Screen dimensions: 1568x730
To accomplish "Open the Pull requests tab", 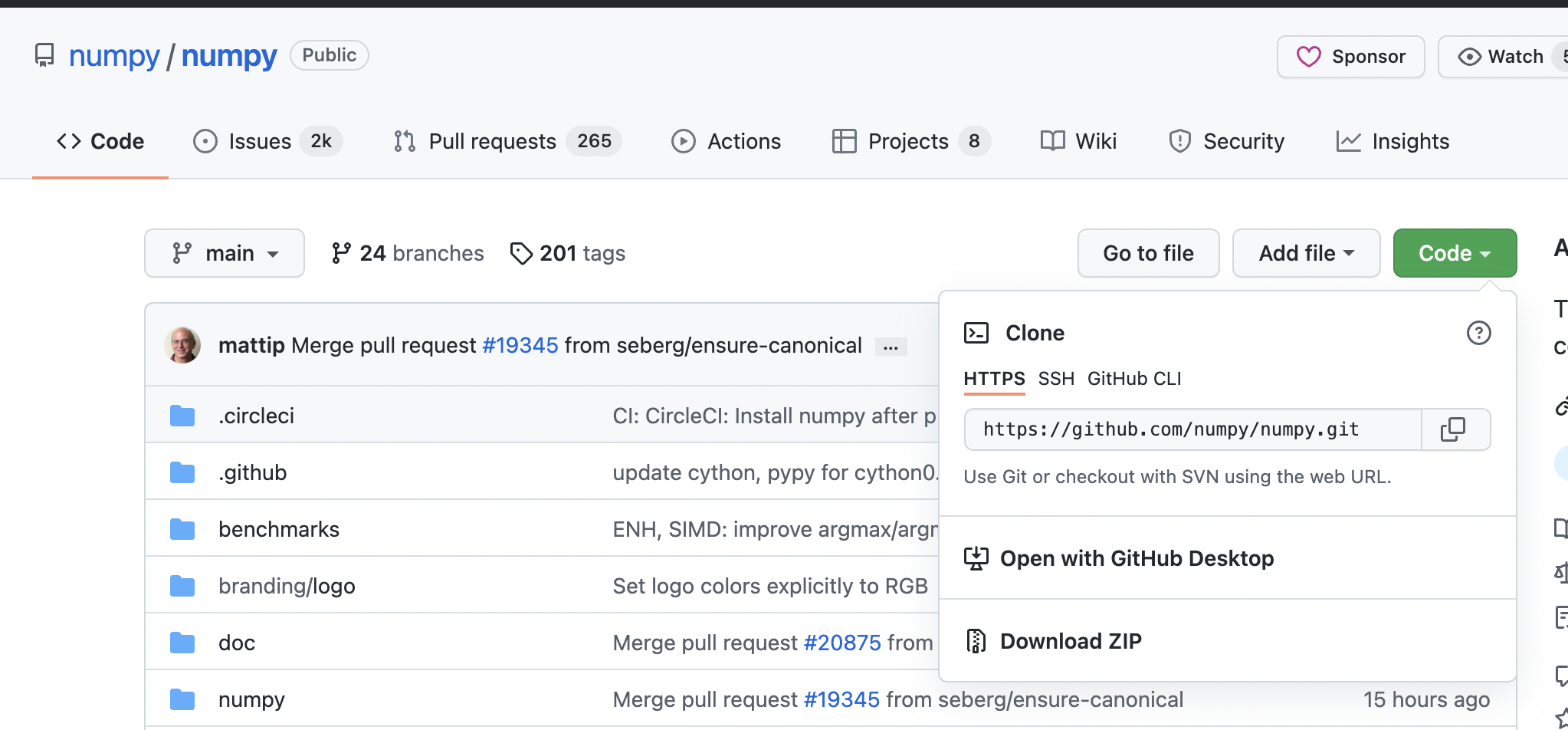I will (507, 141).
